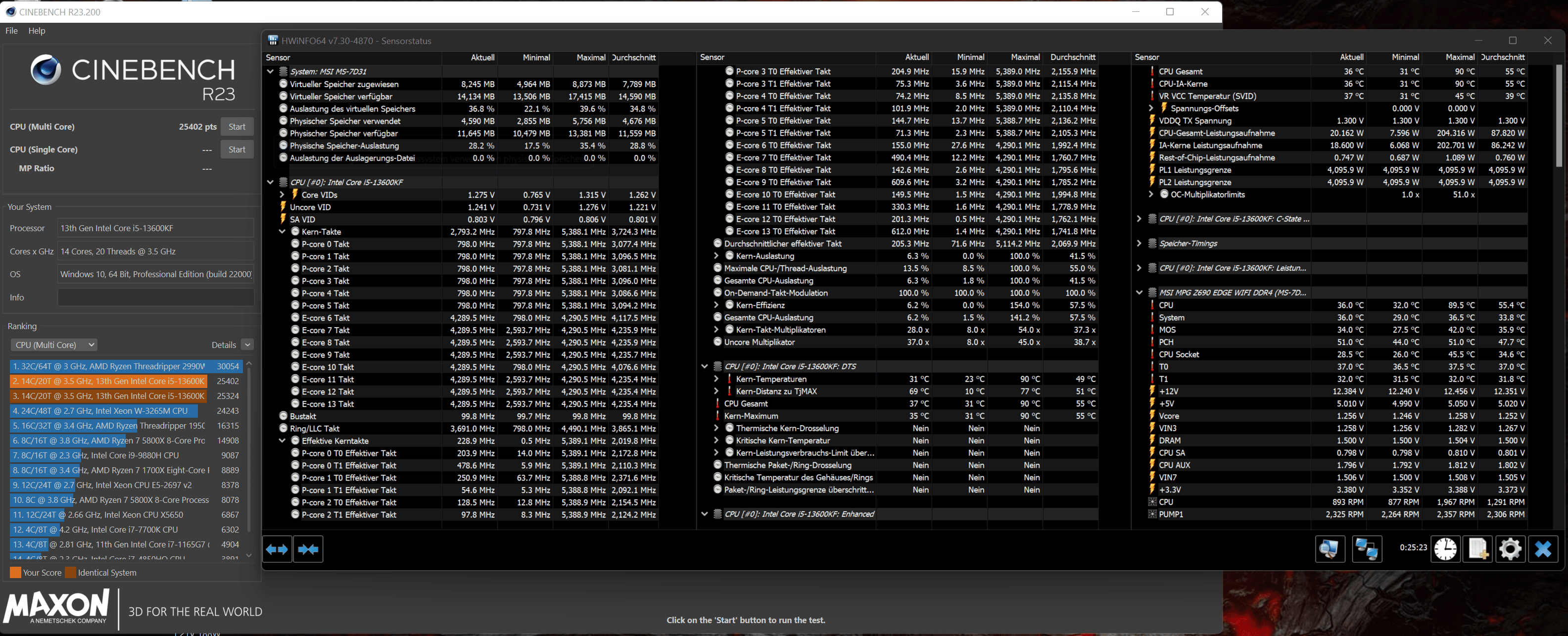Open Cinebench File menu

[11, 30]
